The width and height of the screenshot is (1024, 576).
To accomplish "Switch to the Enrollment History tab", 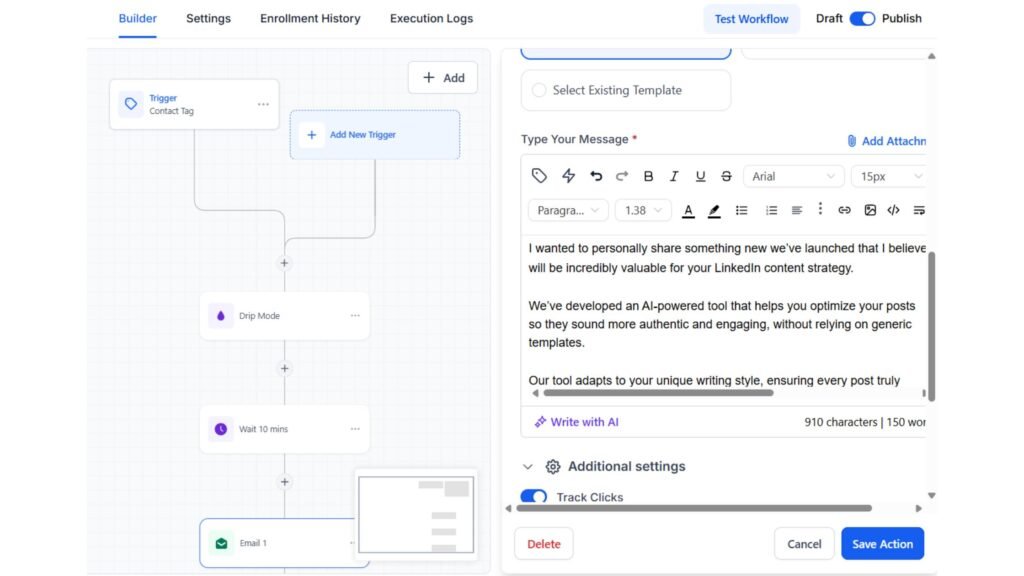I will tap(309, 18).
